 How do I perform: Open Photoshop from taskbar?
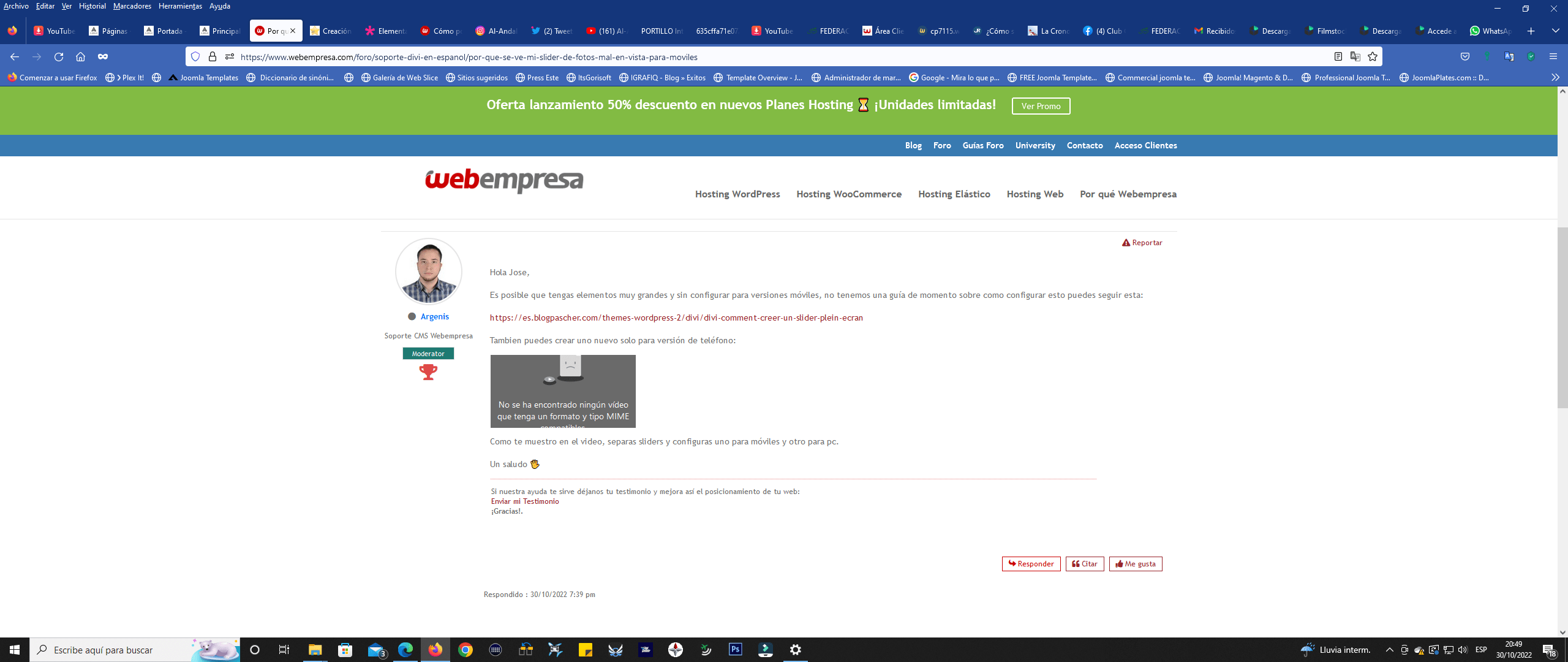(x=736, y=650)
